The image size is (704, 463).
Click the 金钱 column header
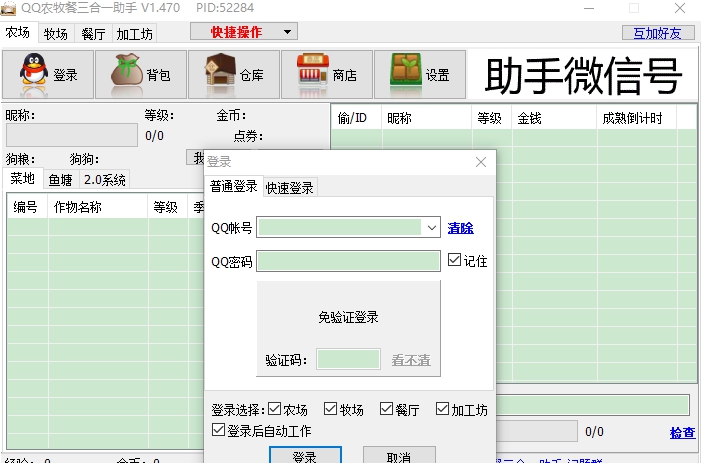(554, 118)
